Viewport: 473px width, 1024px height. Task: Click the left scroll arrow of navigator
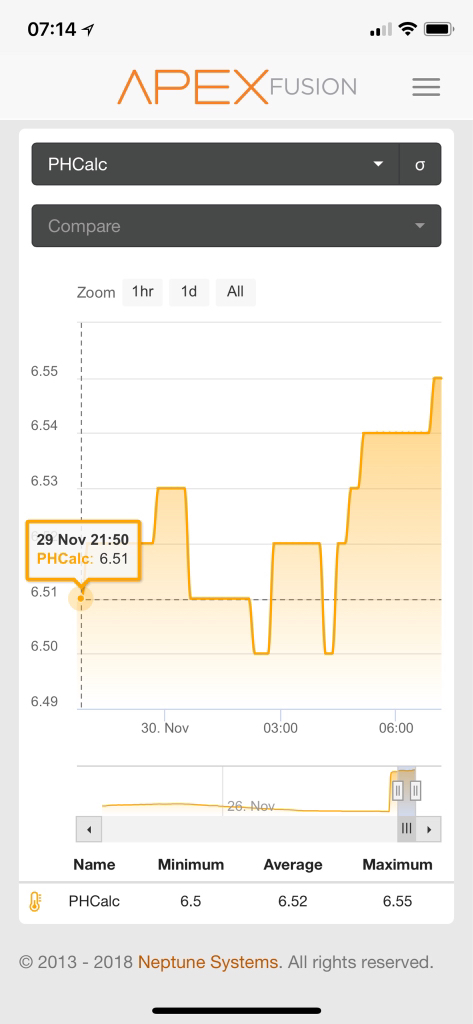point(89,829)
